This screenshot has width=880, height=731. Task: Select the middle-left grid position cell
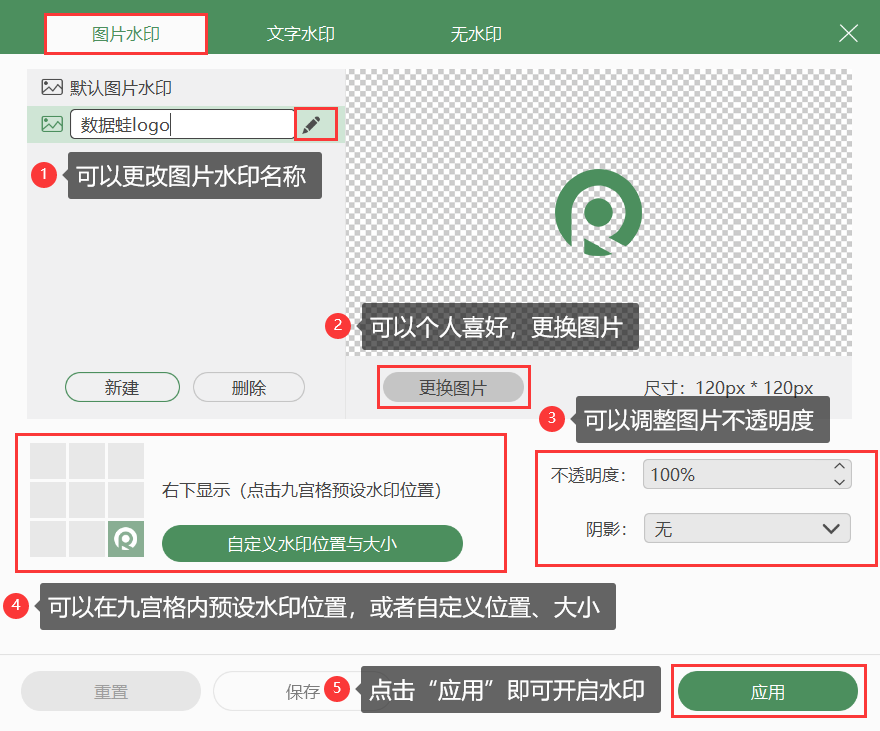click(x=48, y=500)
